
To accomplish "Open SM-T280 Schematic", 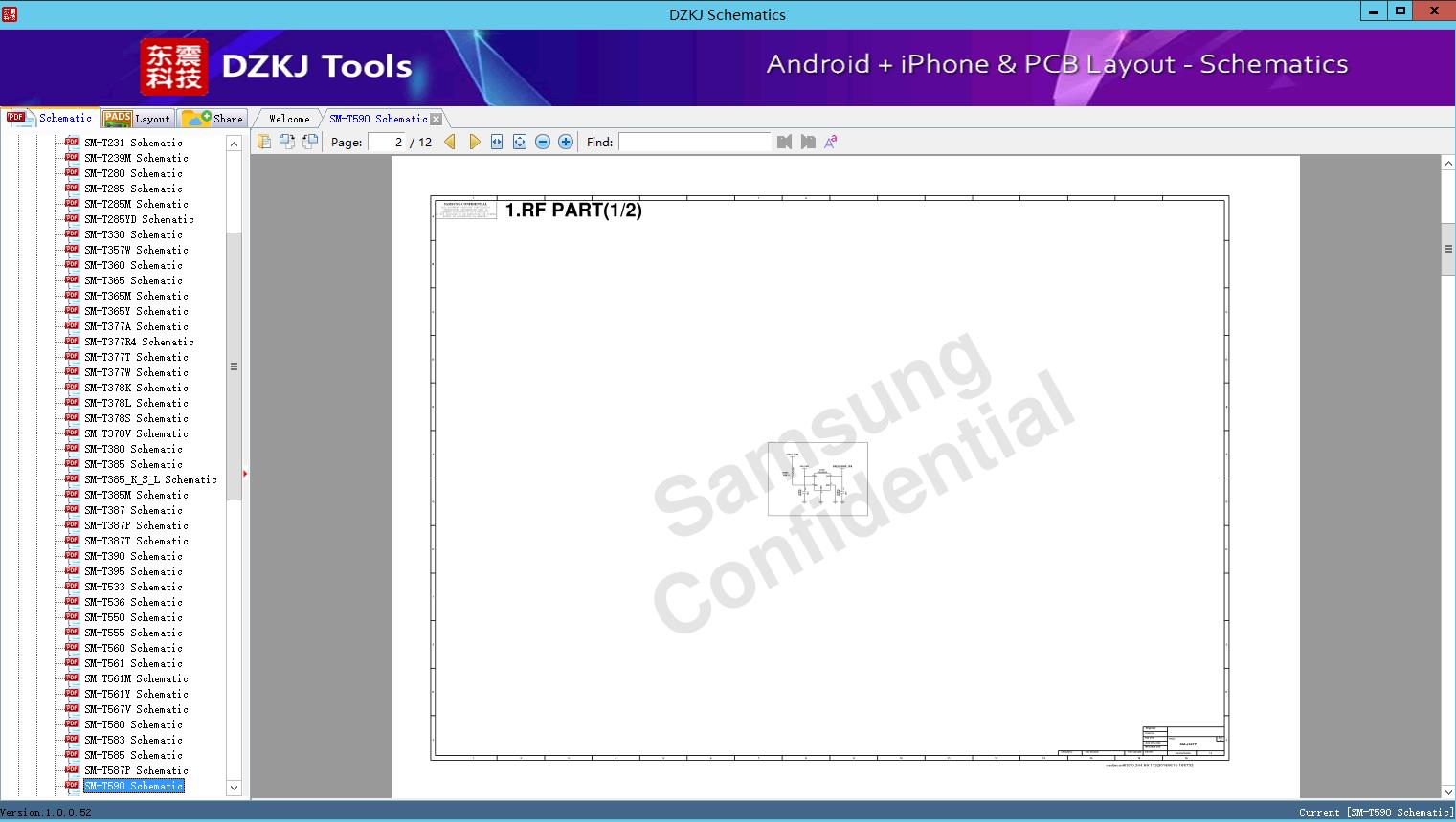I will tap(133, 173).
